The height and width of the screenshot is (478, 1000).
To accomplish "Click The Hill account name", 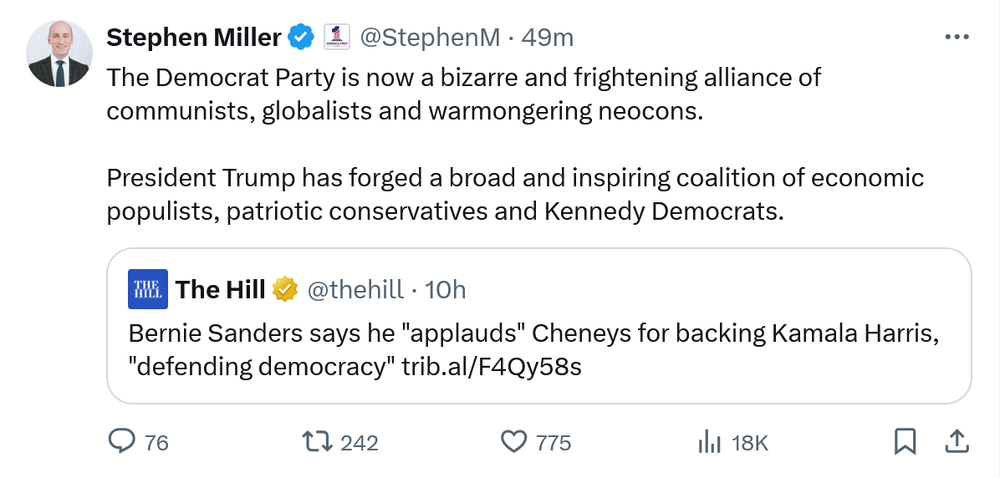I will click(220, 290).
